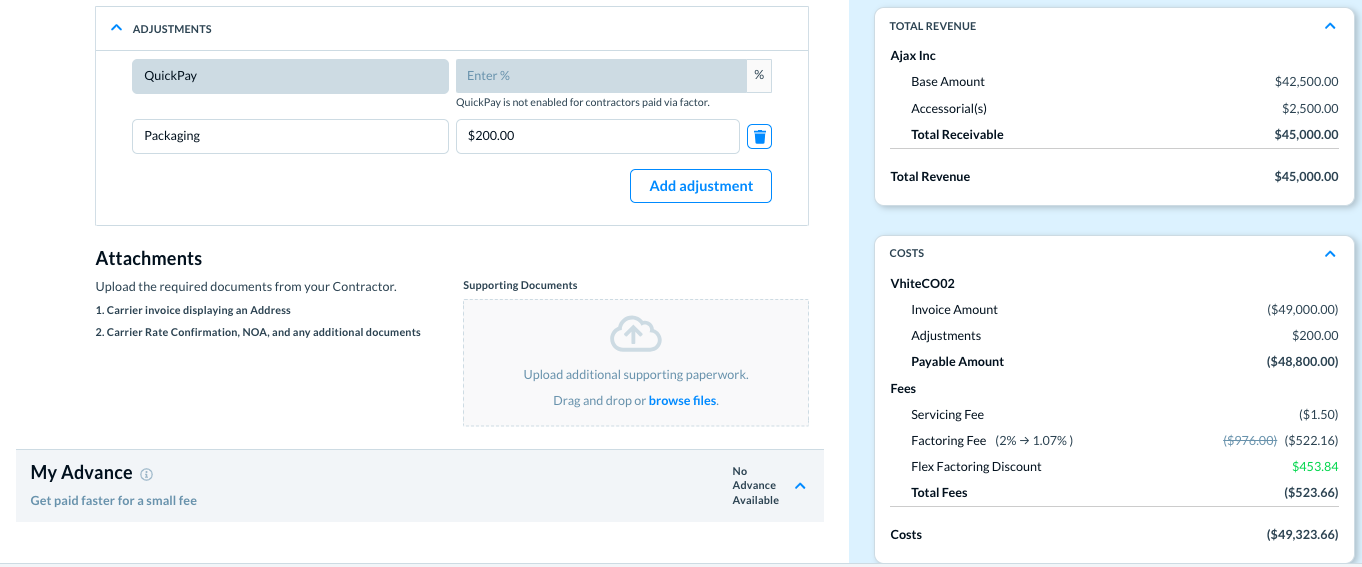
Task: Click the Packaging adjustment name field
Action: pos(290,137)
